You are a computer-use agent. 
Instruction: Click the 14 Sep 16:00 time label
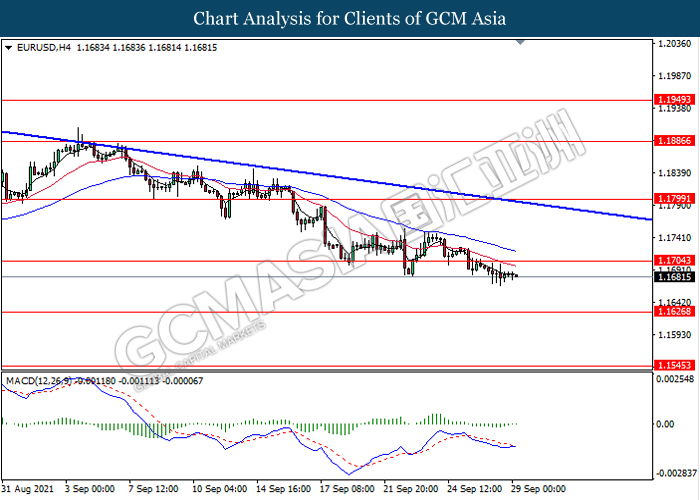coord(283,489)
